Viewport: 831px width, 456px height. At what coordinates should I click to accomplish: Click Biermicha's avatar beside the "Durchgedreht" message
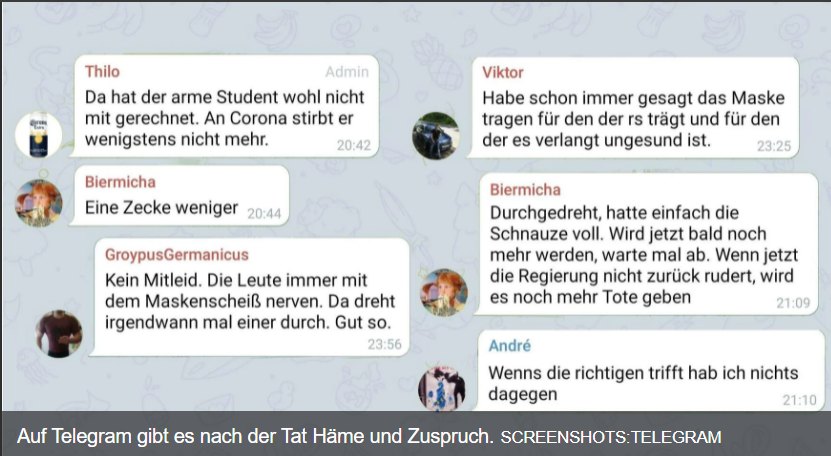(x=444, y=293)
